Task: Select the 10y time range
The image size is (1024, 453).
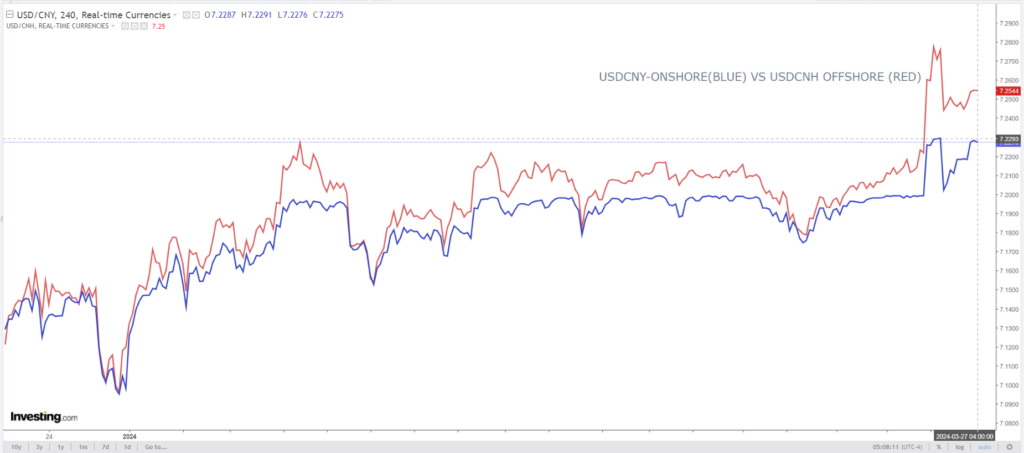Action: (16, 447)
